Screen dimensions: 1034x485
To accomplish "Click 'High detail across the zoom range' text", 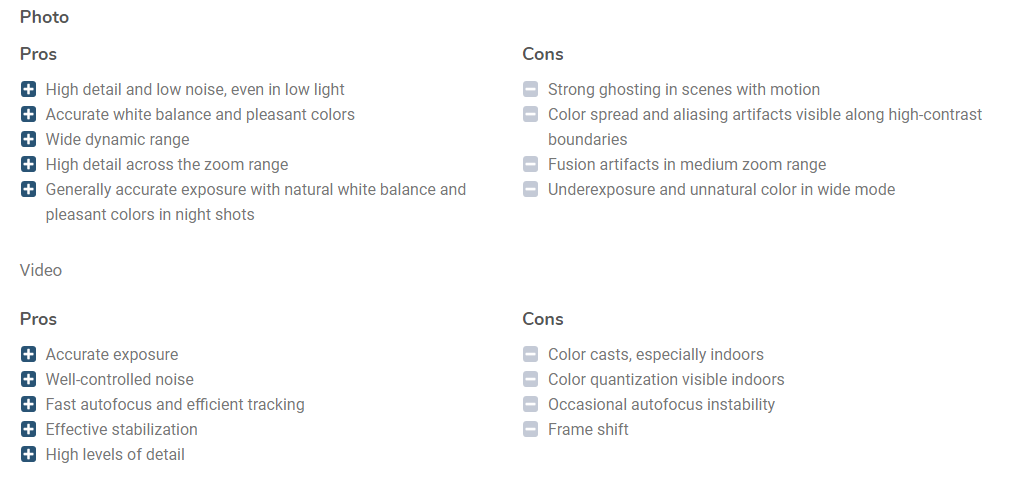I will (x=167, y=164).
